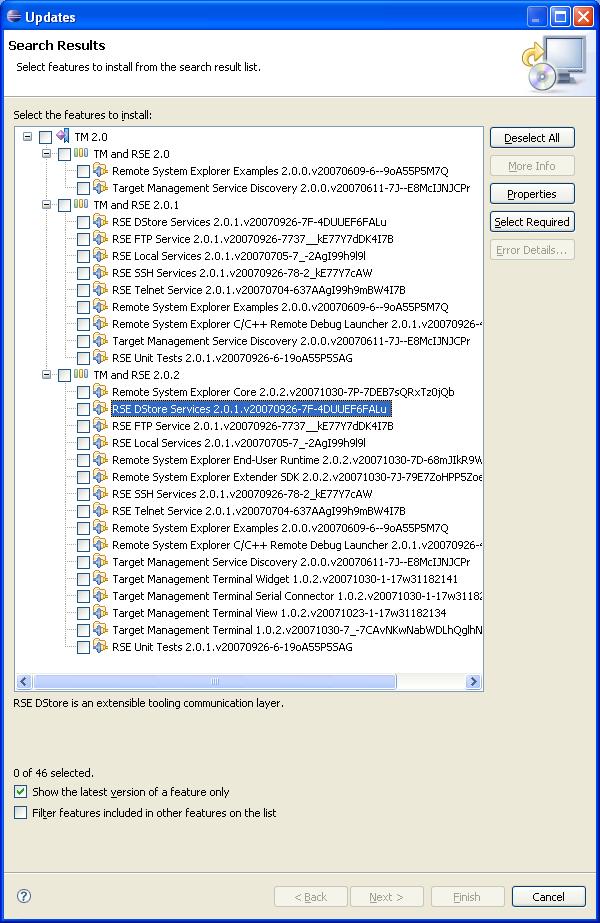
Task: Click the scroll left arrow
Action: [24, 681]
